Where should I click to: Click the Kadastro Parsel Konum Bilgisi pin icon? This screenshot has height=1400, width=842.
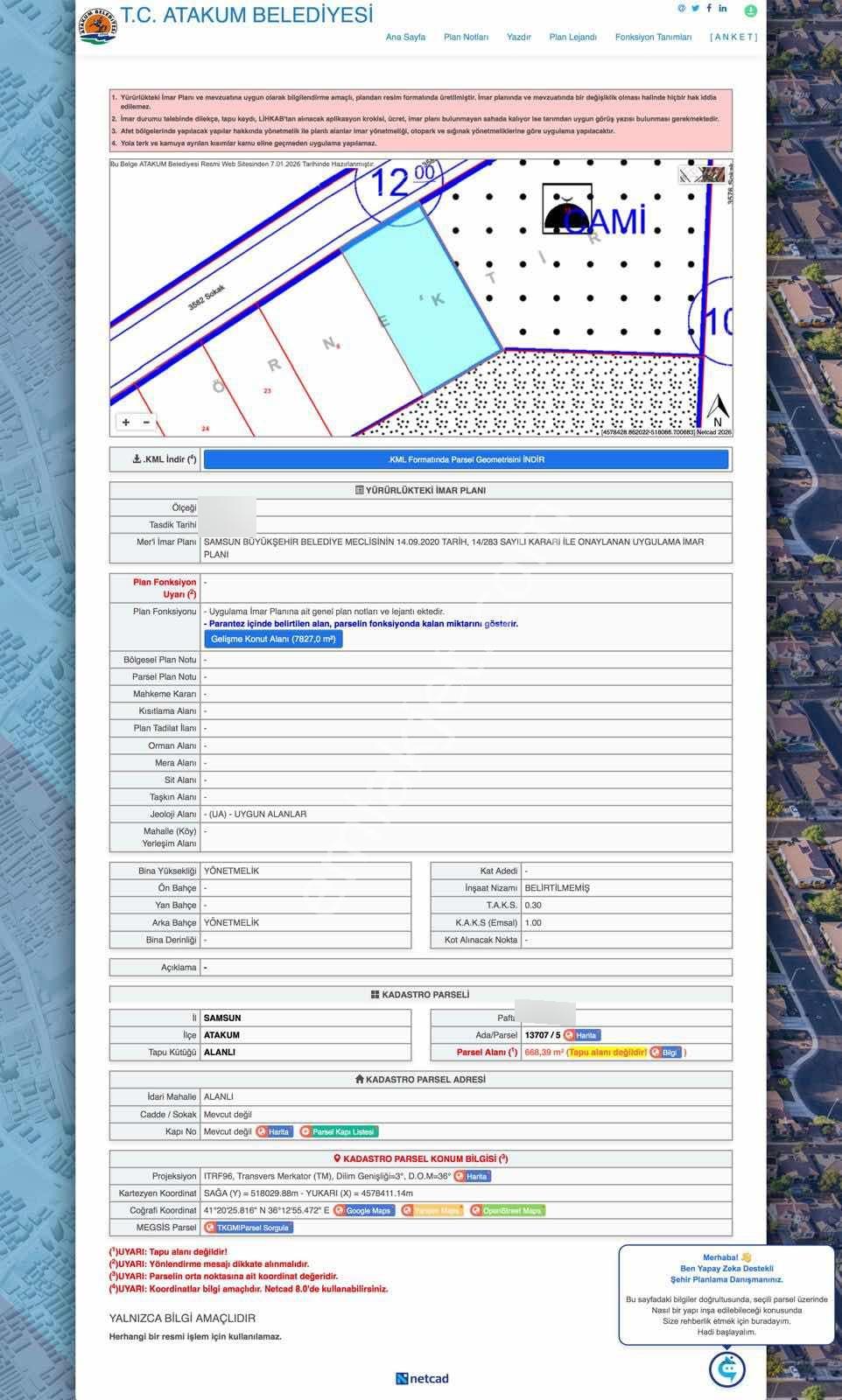coord(338,1158)
